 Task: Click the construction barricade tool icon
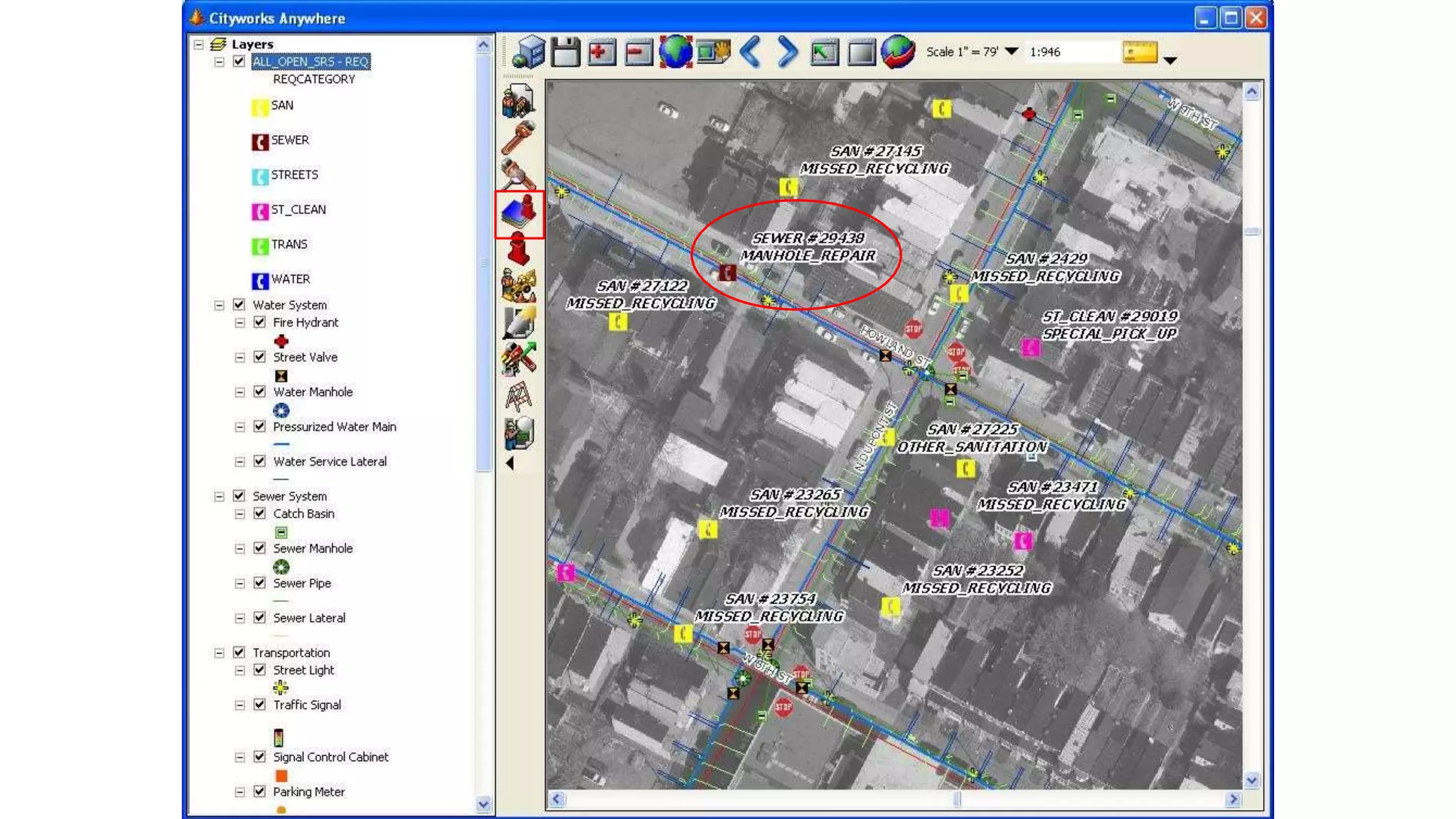pyautogui.click(x=518, y=396)
